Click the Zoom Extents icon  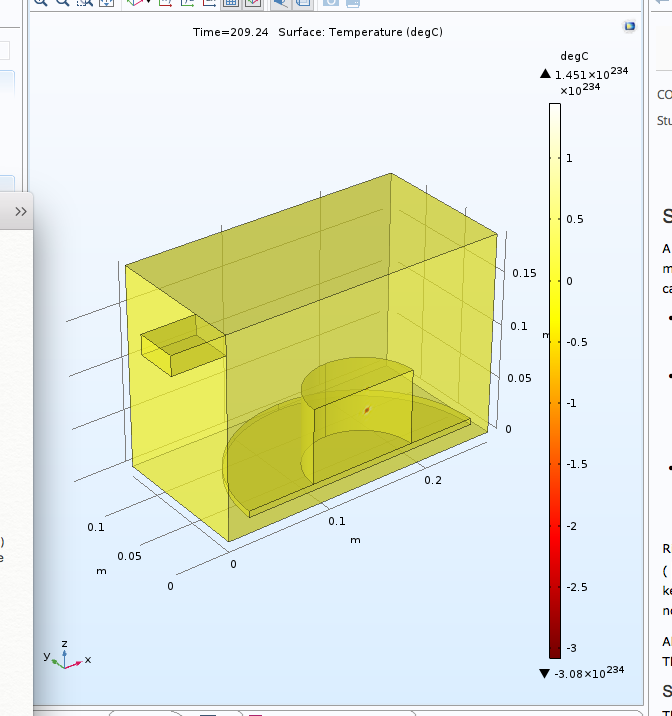(104, 3)
